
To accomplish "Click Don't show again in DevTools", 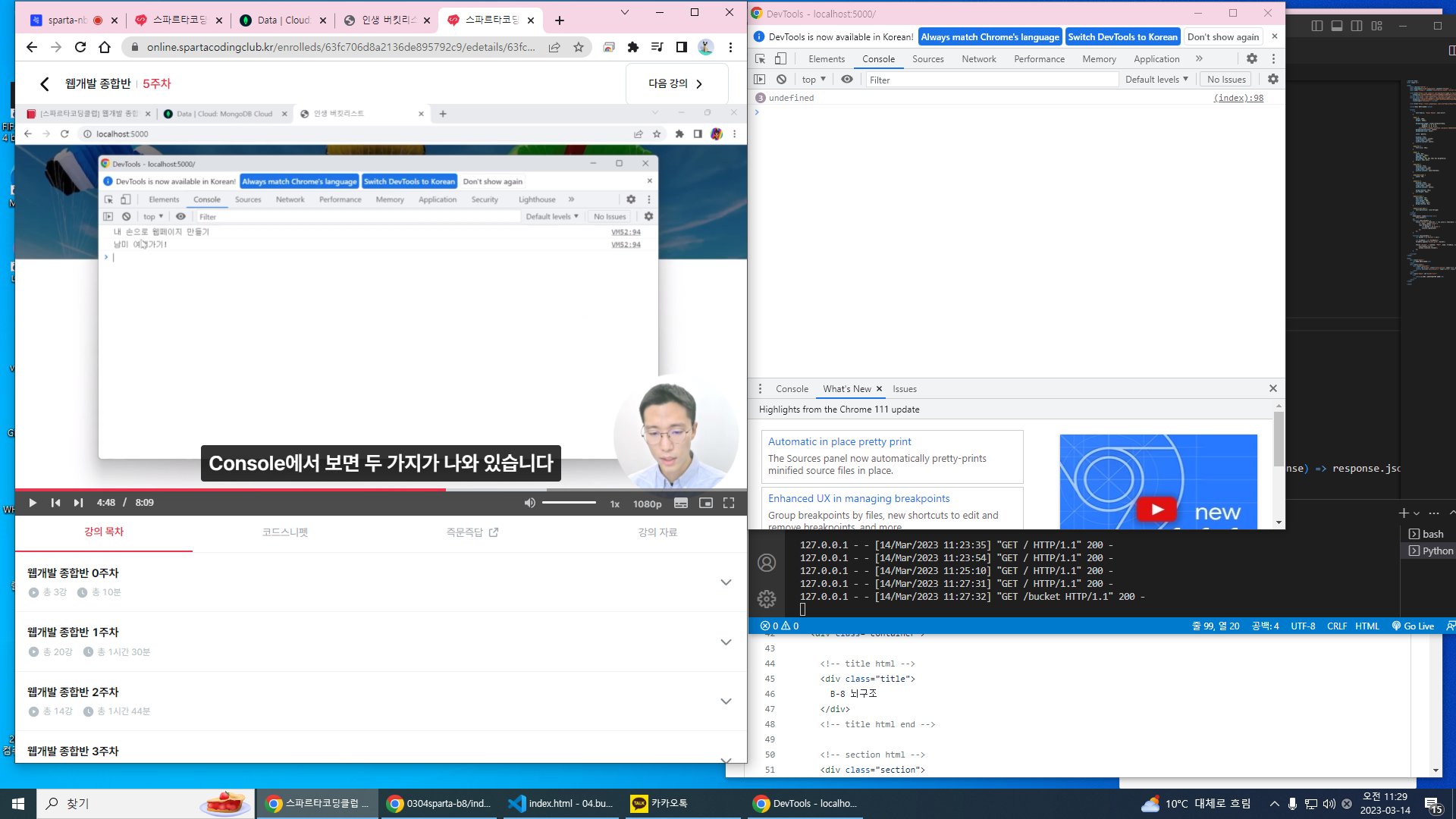I will tap(1223, 36).
